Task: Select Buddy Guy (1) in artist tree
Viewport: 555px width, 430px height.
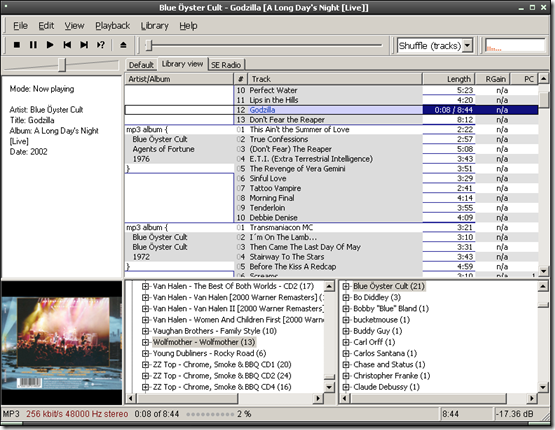Action: click(378, 331)
